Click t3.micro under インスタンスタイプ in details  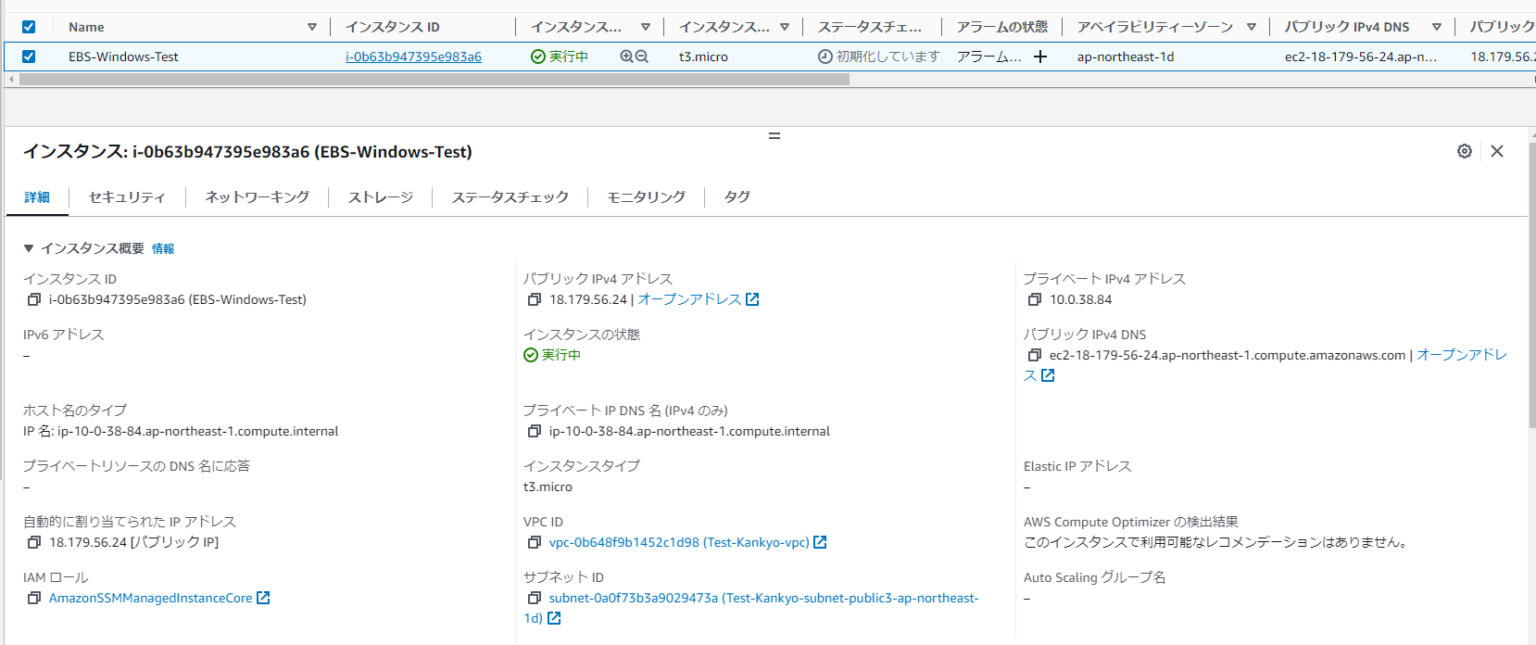(x=548, y=487)
